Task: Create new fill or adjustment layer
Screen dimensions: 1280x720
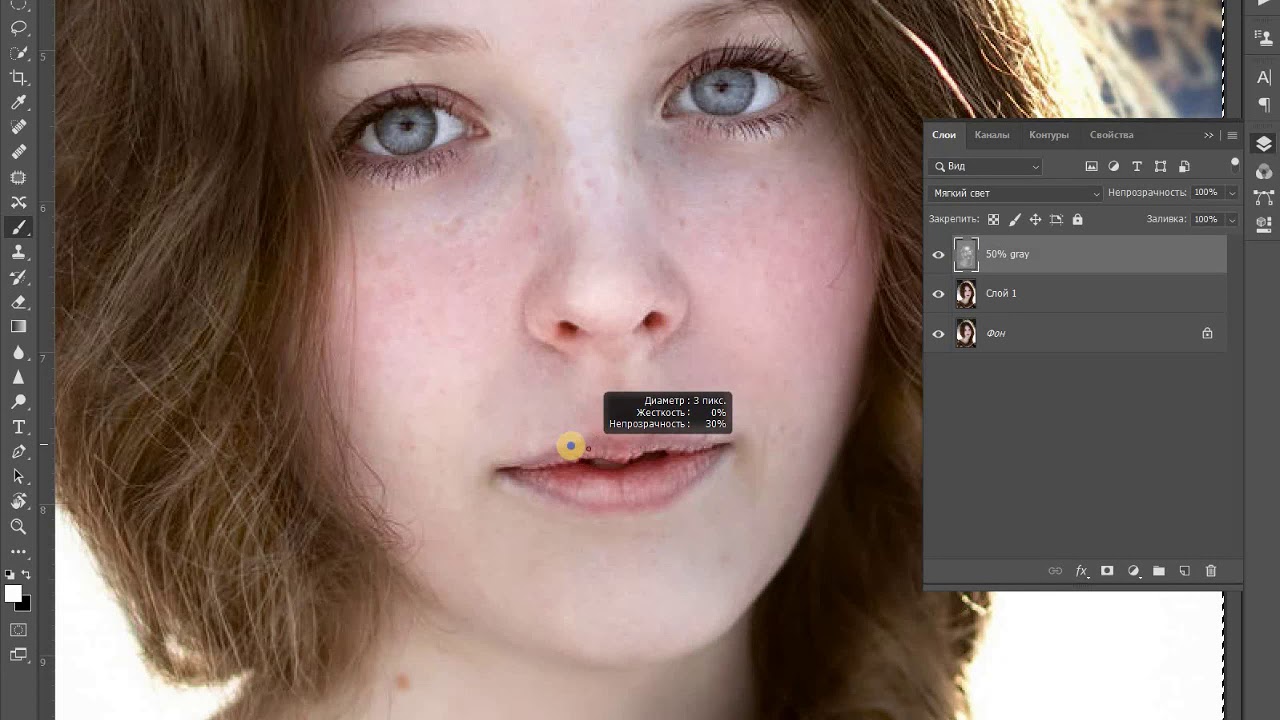Action: (1133, 571)
